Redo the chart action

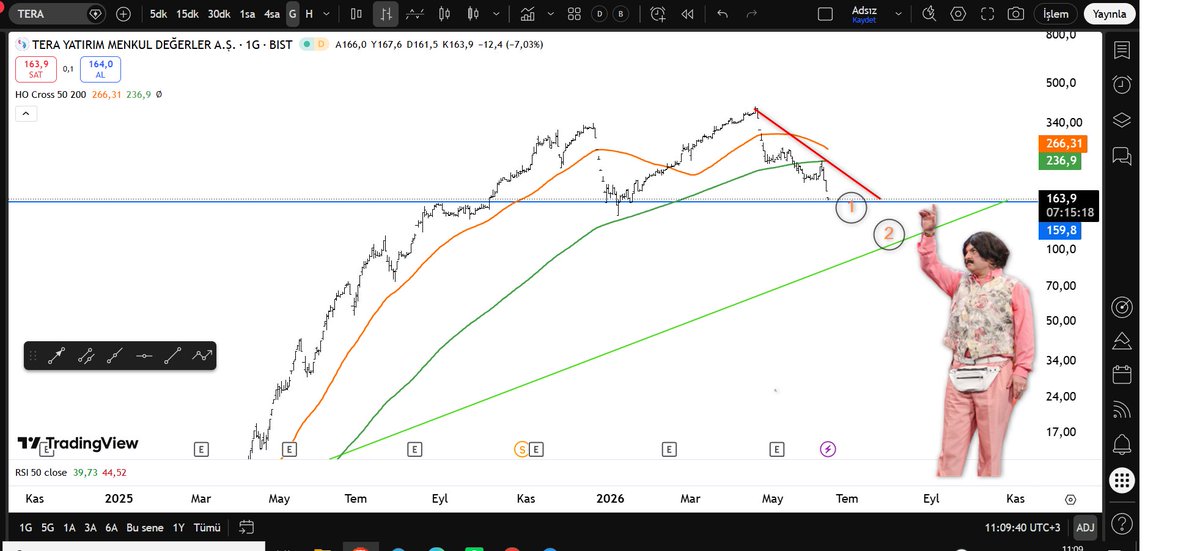coord(751,14)
